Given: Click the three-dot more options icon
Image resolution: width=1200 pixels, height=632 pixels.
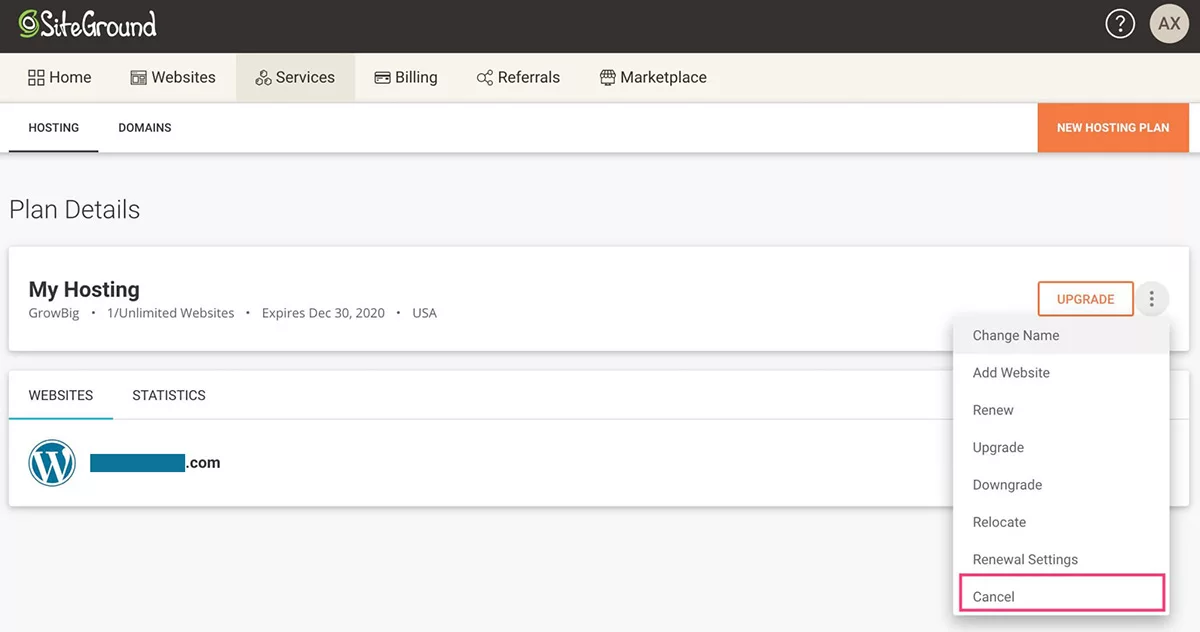Looking at the screenshot, I should coord(1152,299).
